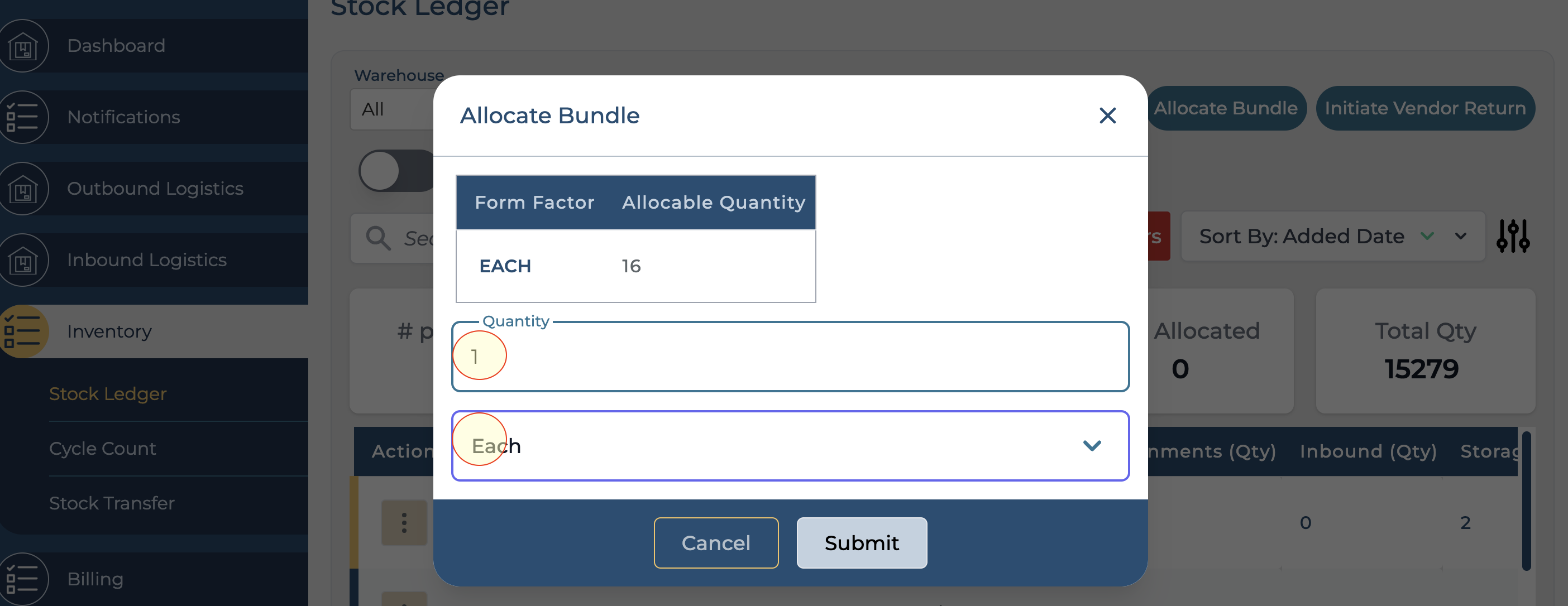Expand the Sort By Added Date dropdown
Screen dimensions: 1568x606
pyautogui.click(x=1460, y=236)
